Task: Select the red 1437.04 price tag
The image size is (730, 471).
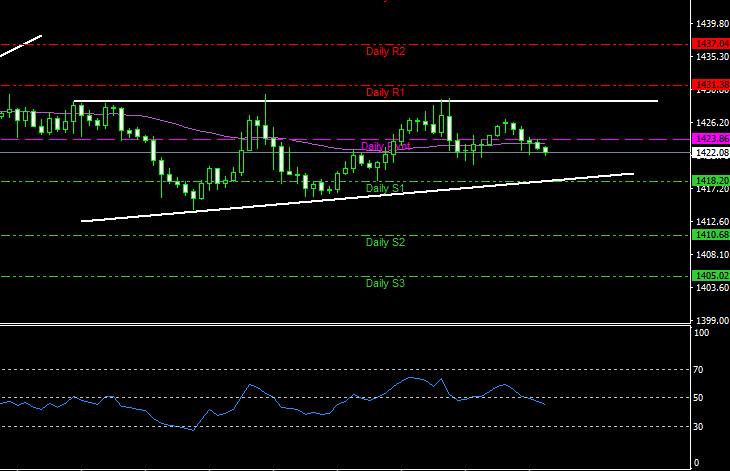Action: coord(711,44)
